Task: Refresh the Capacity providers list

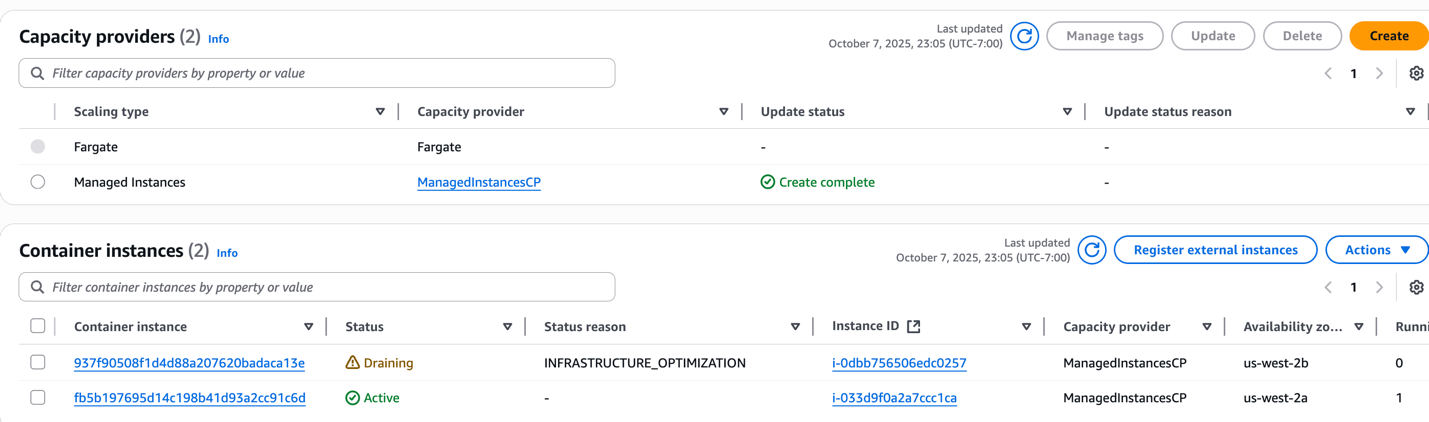Action: (x=1024, y=36)
